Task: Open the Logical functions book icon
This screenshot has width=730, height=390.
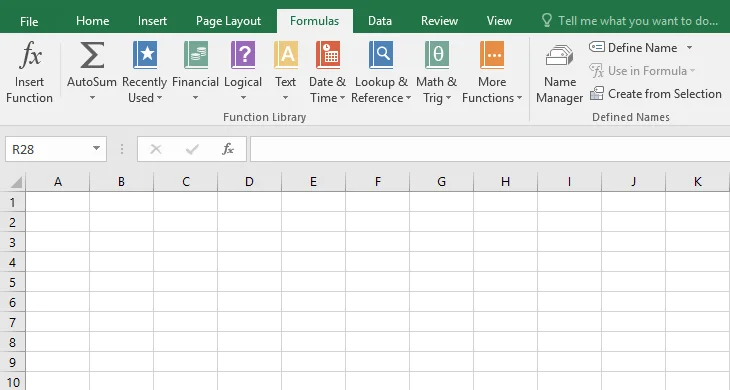Action: tap(243, 55)
